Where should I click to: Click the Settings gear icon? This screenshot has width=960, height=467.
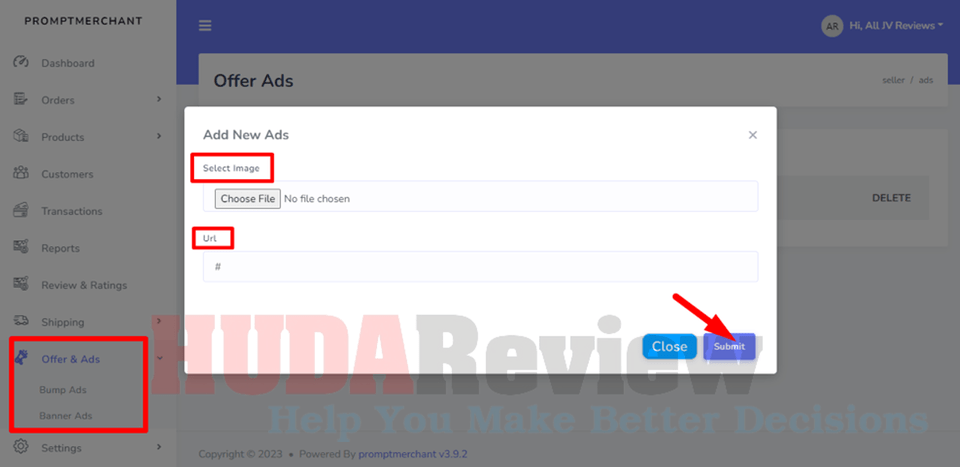tap(21, 447)
